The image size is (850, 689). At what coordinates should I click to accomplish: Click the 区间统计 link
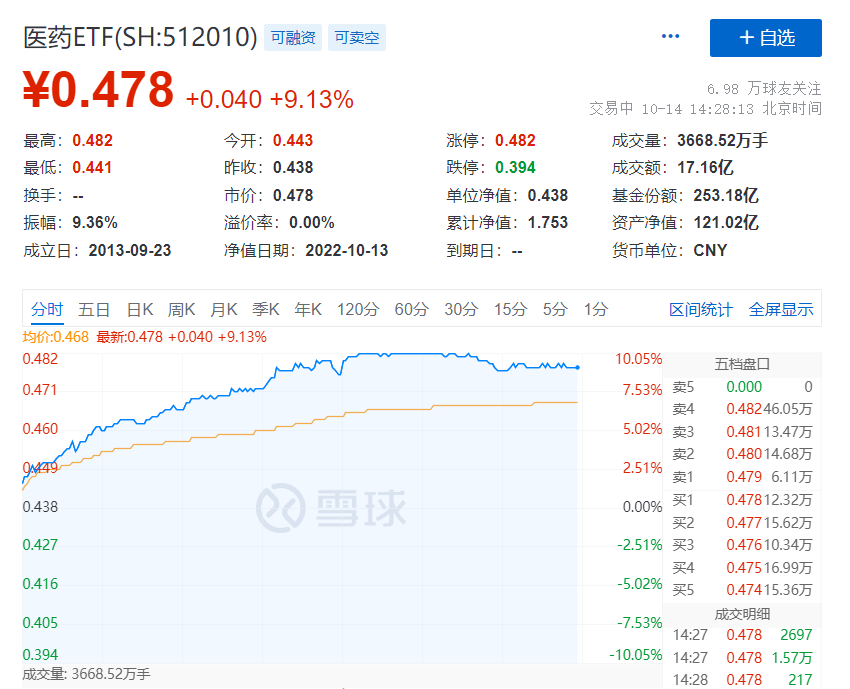coord(701,310)
